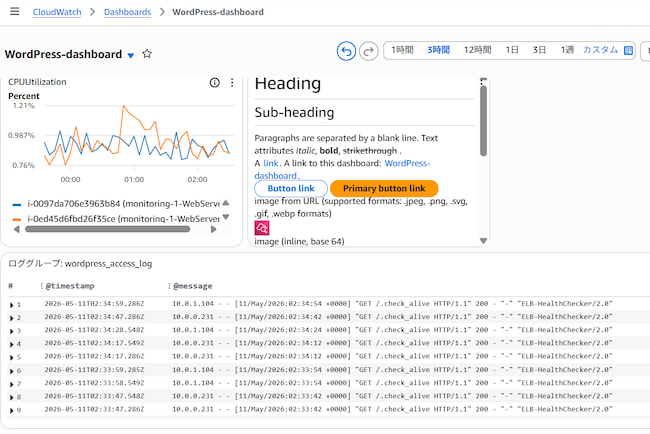Click the @message column header
Screen dimensions: 650x434
[193, 286]
